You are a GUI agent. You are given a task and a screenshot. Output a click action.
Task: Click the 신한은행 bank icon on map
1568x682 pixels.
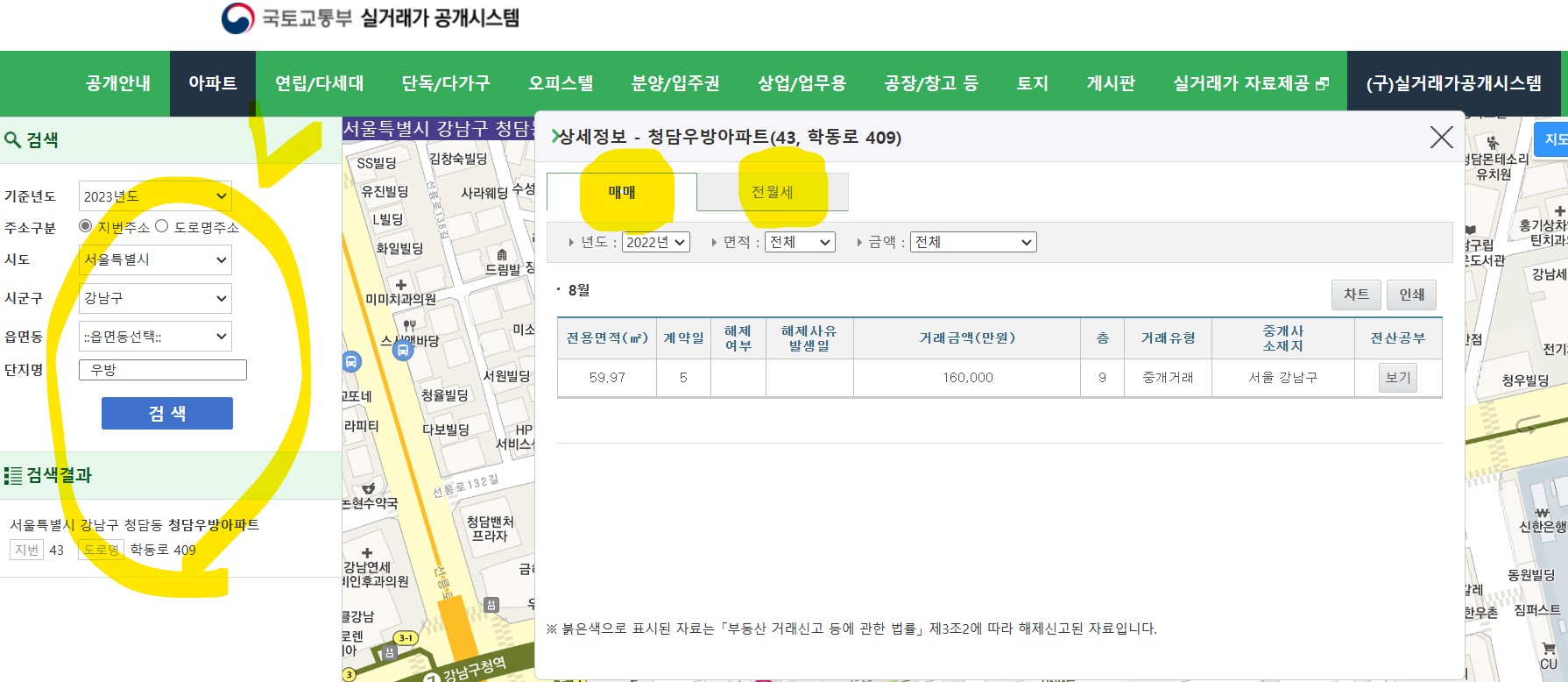point(1543,513)
